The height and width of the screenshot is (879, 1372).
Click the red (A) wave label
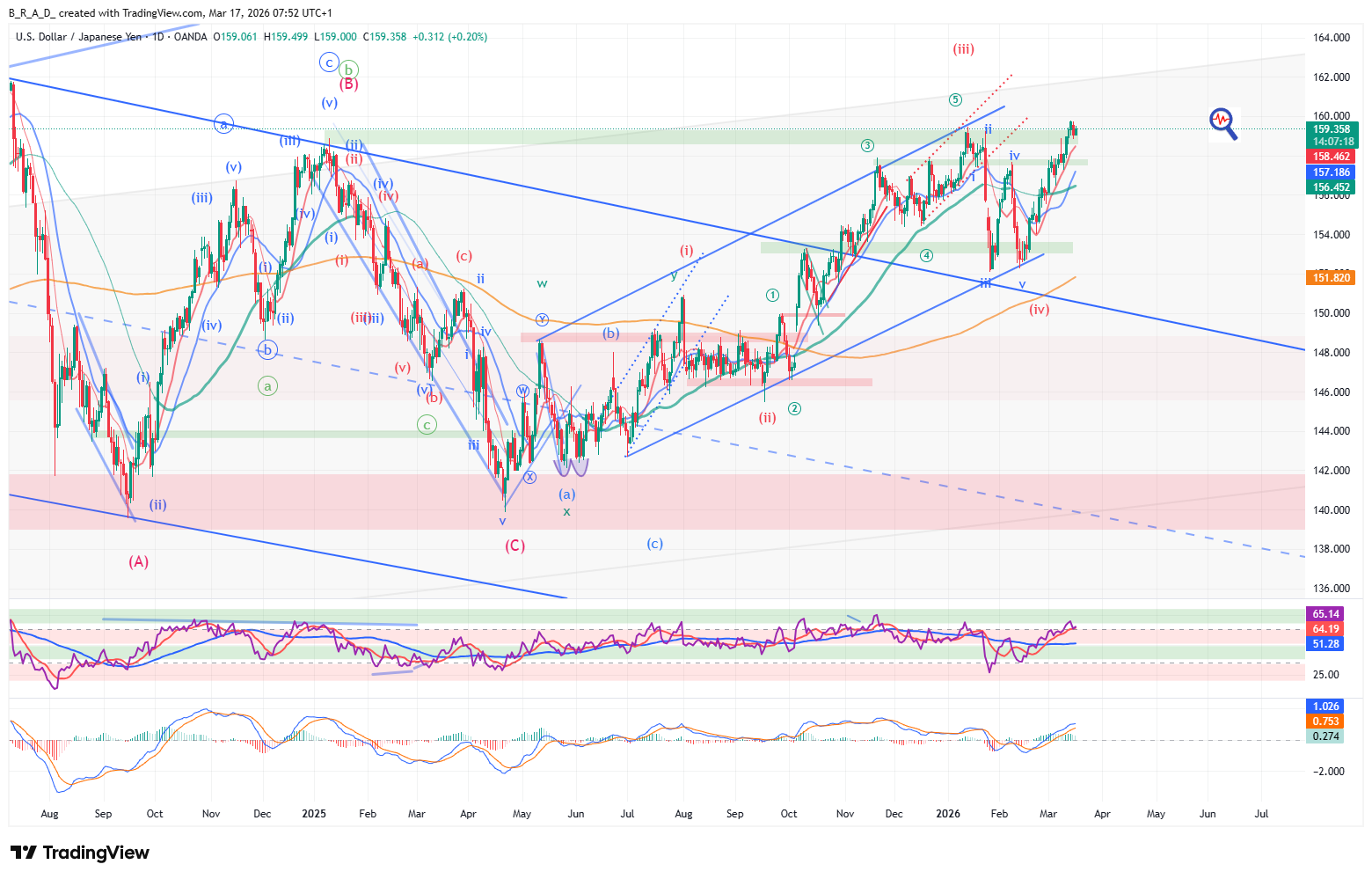tap(138, 561)
